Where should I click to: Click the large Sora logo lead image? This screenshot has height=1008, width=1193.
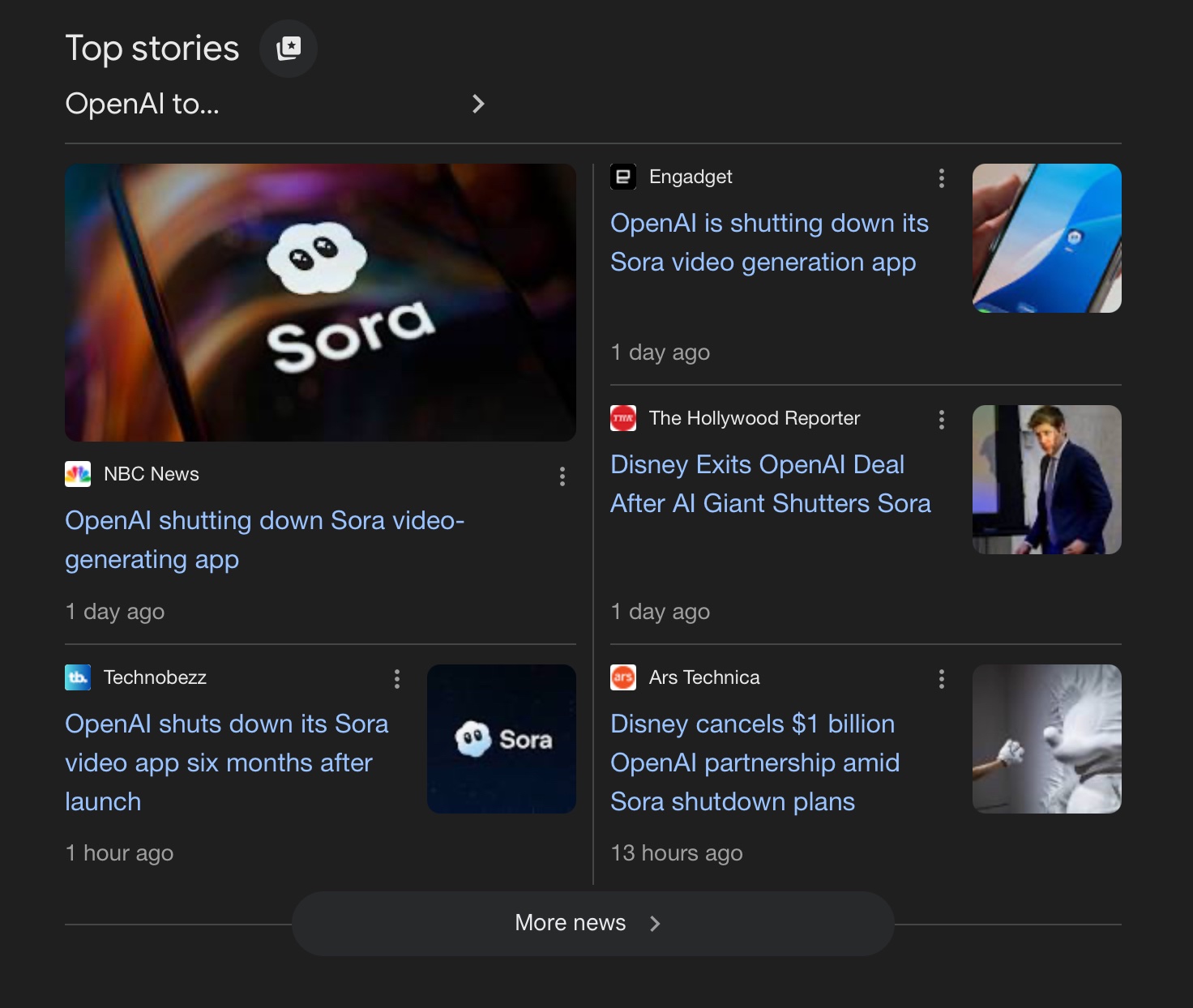click(x=320, y=302)
